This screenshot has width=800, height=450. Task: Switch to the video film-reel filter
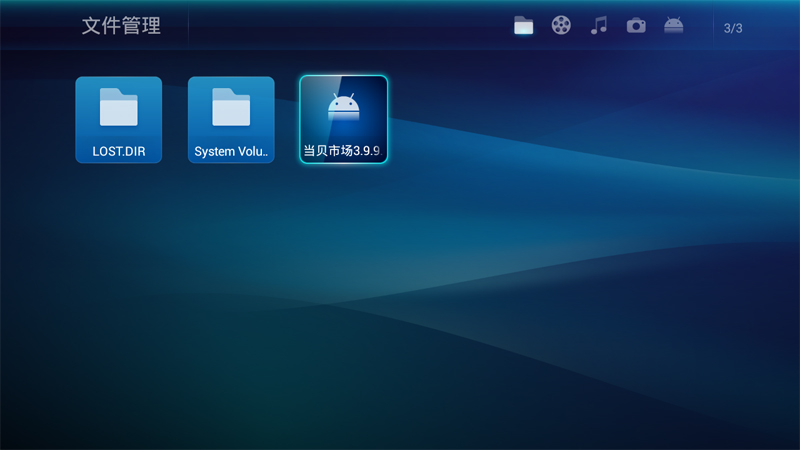coord(561,25)
